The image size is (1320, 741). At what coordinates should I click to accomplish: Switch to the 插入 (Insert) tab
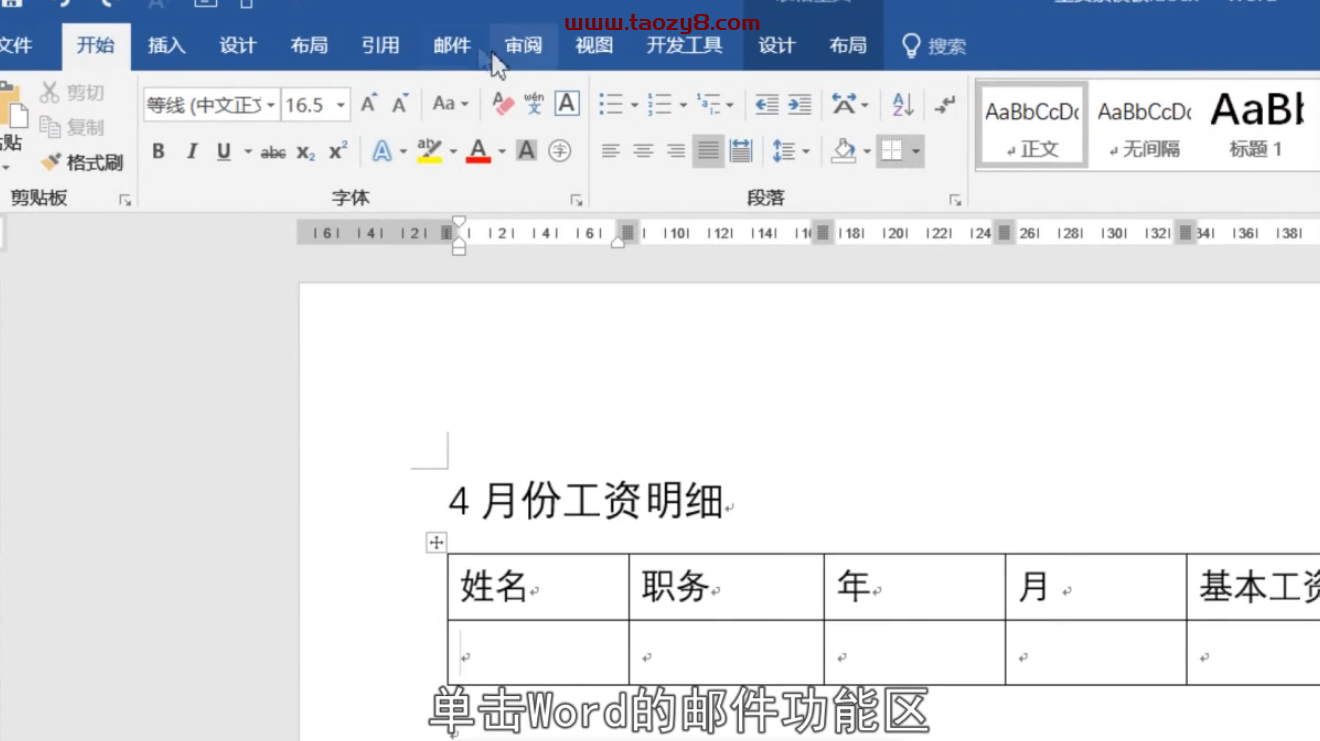click(x=167, y=45)
